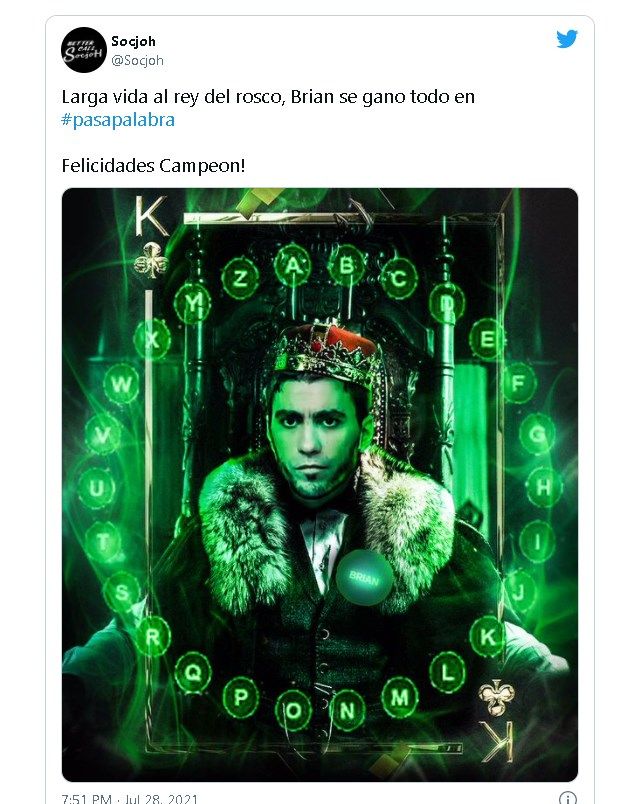Click the letter A circle in image
The image size is (637, 804).
294,265
